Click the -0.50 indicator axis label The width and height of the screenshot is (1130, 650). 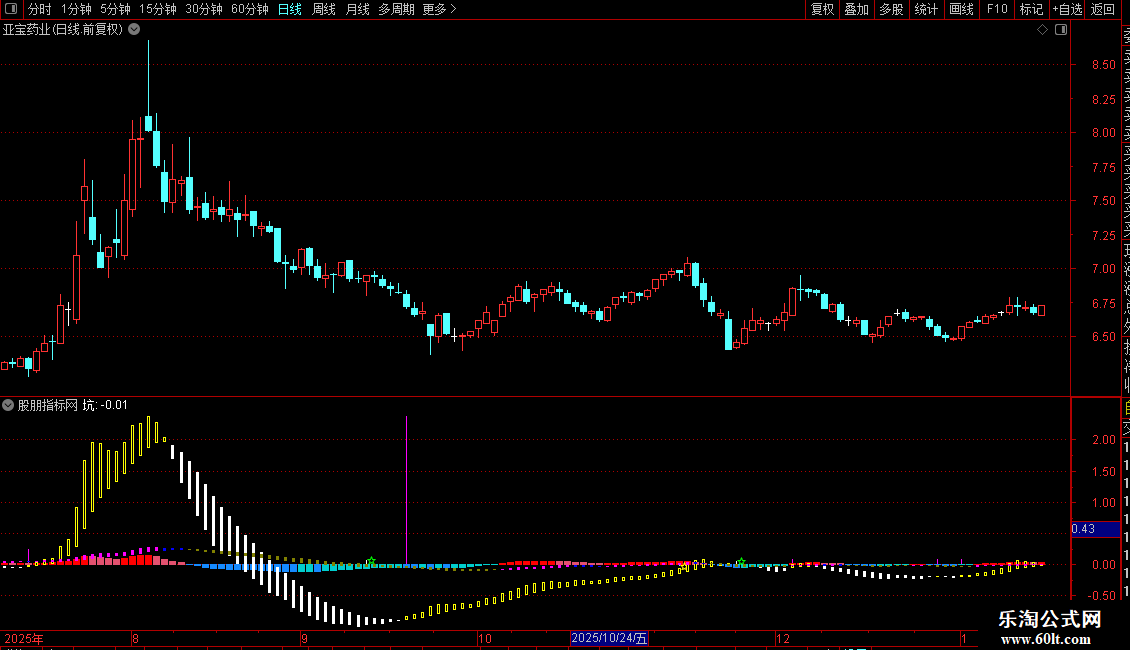[1101, 596]
